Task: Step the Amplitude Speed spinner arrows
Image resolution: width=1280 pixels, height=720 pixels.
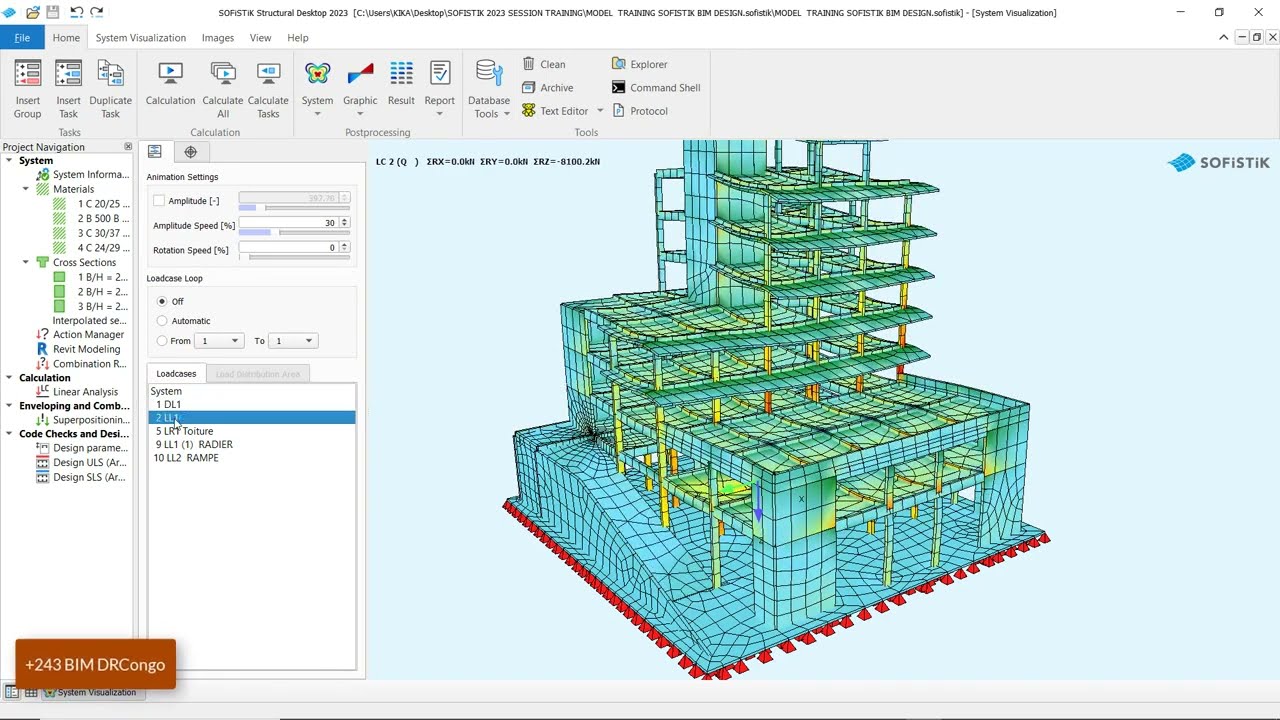Action: tap(345, 222)
